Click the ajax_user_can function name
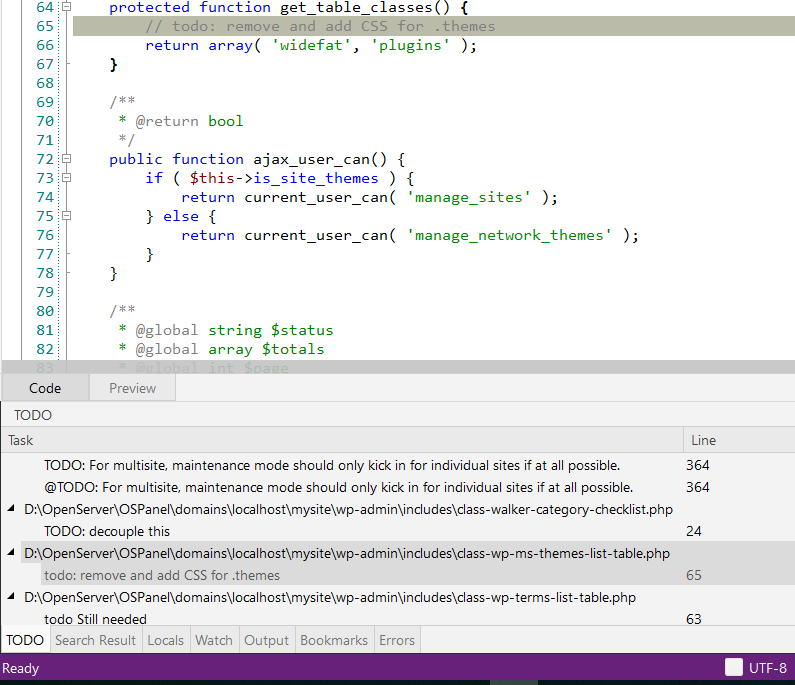795x685 pixels. (x=311, y=159)
